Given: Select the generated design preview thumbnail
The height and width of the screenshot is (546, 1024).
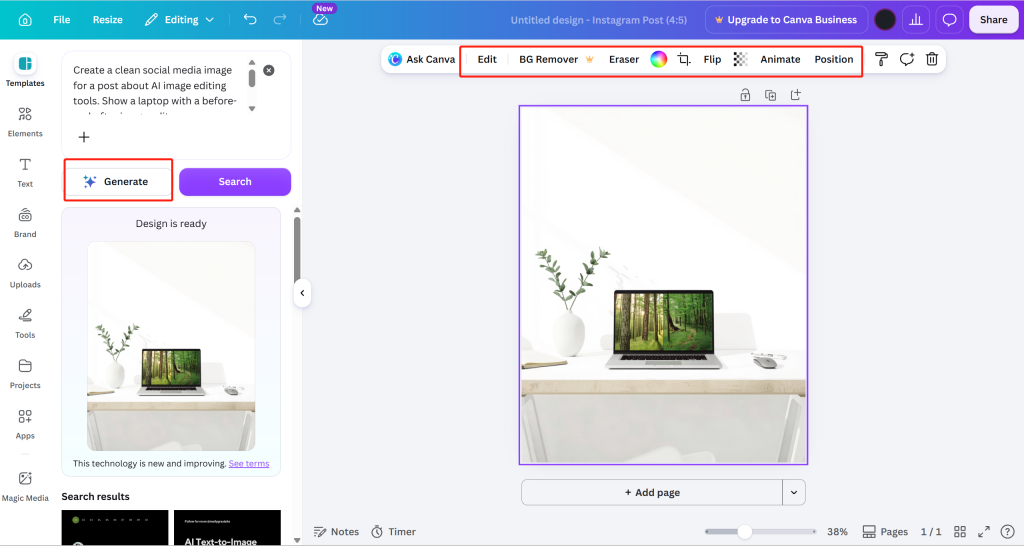Looking at the screenshot, I should [x=171, y=345].
